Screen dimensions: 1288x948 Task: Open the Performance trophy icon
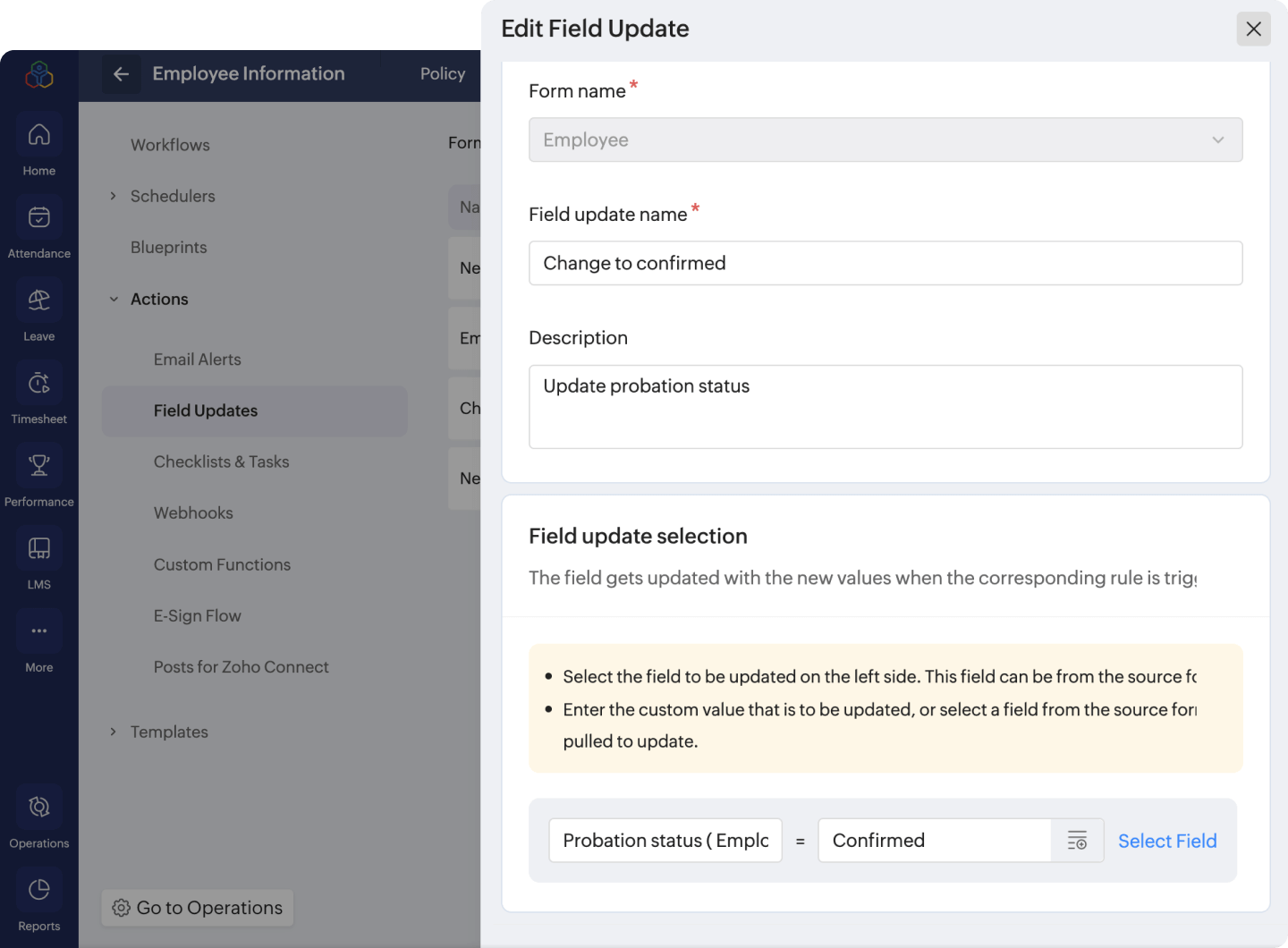[39, 466]
